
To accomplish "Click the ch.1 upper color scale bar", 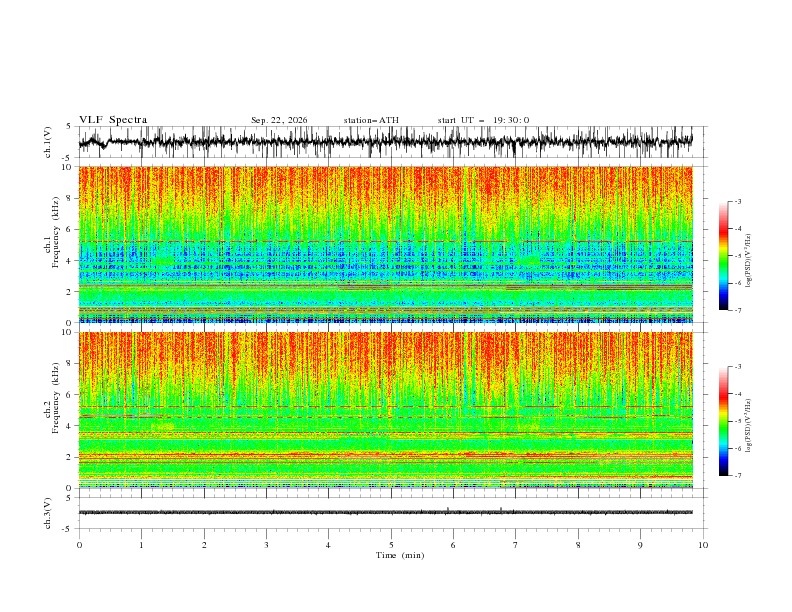I will pyautogui.click(x=723, y=256).
